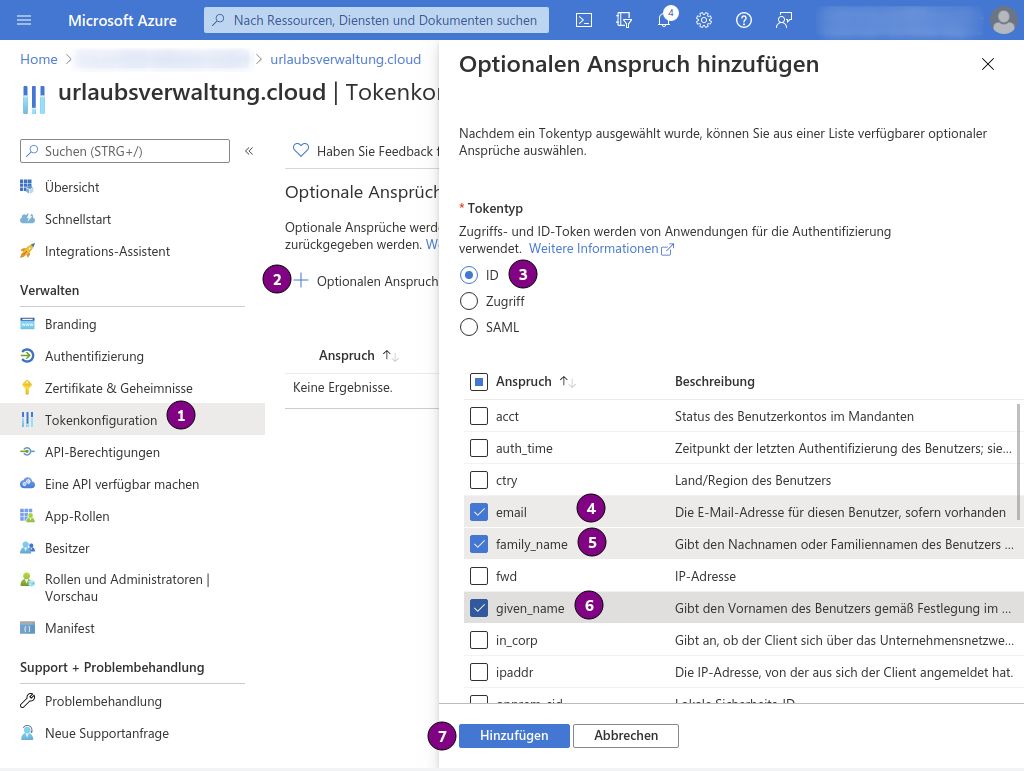The width and height of the screenshot is (1024, 771).
Task: Select the SAML token type radio
Action: tap(468, 327)
